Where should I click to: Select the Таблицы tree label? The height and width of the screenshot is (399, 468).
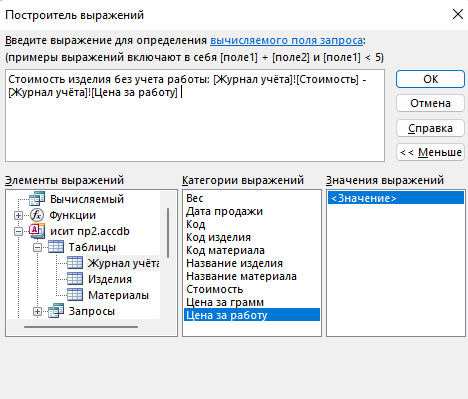click(92, 247)
